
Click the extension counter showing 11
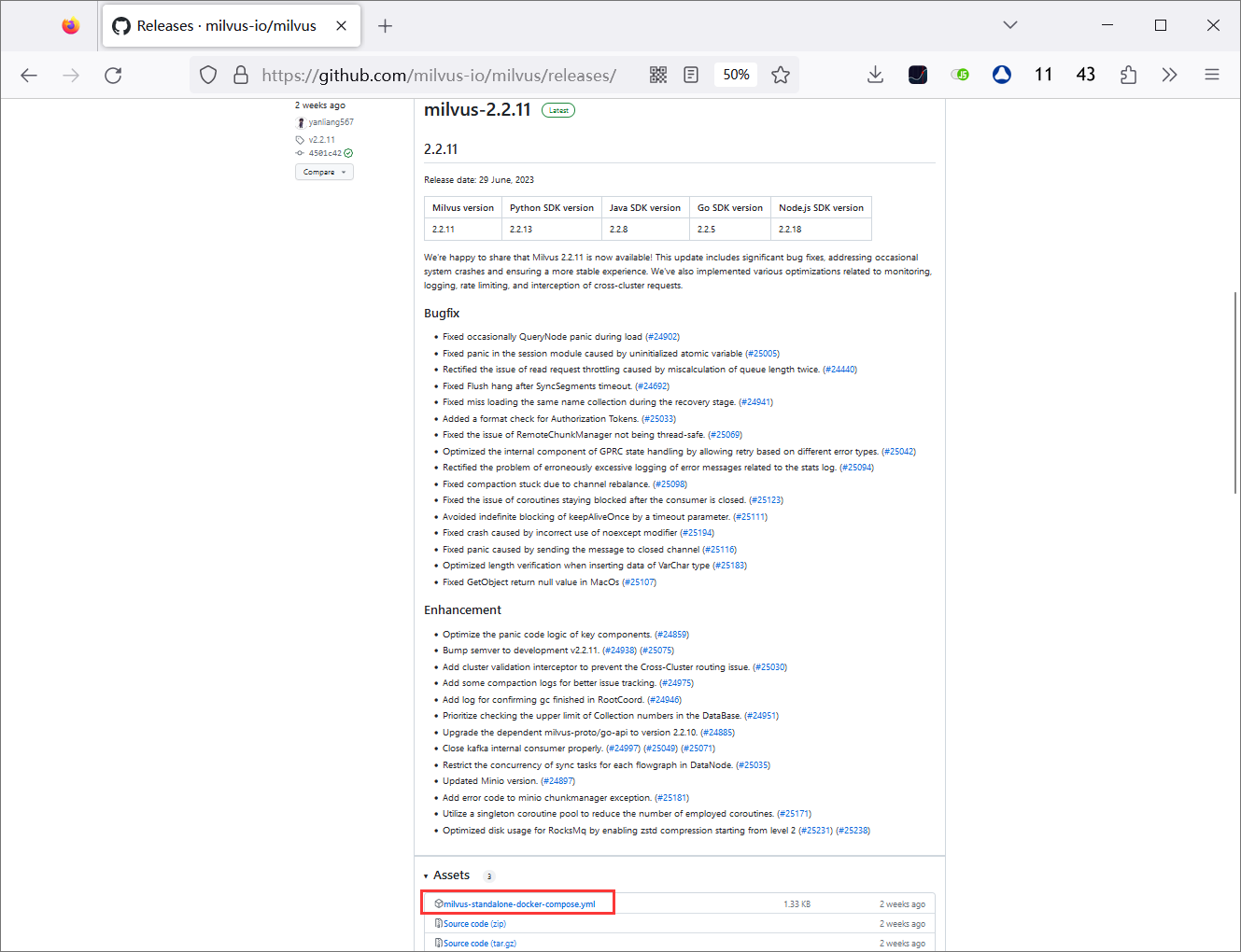(x=1044, y=76)
